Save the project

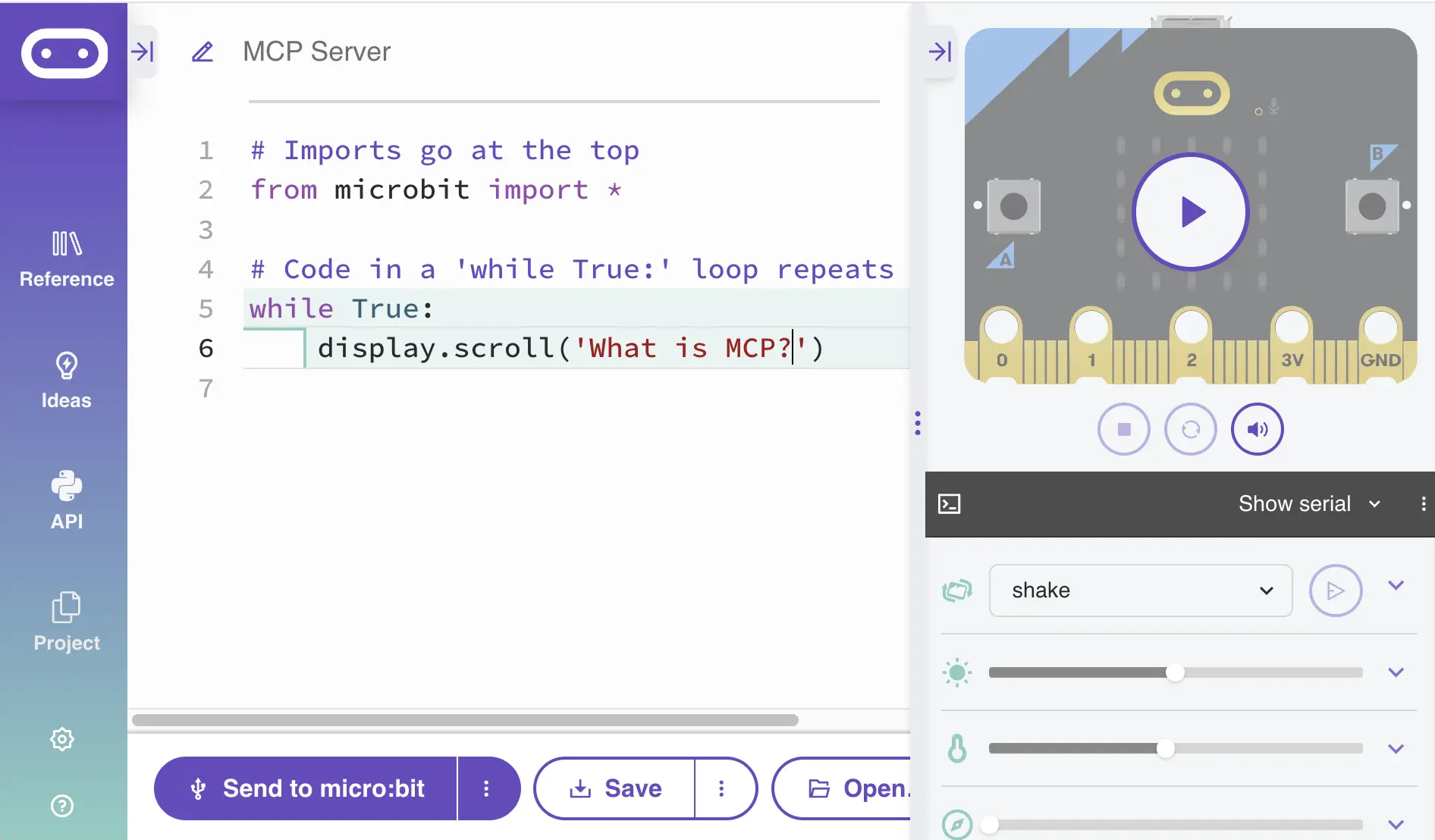pos(614,788)
